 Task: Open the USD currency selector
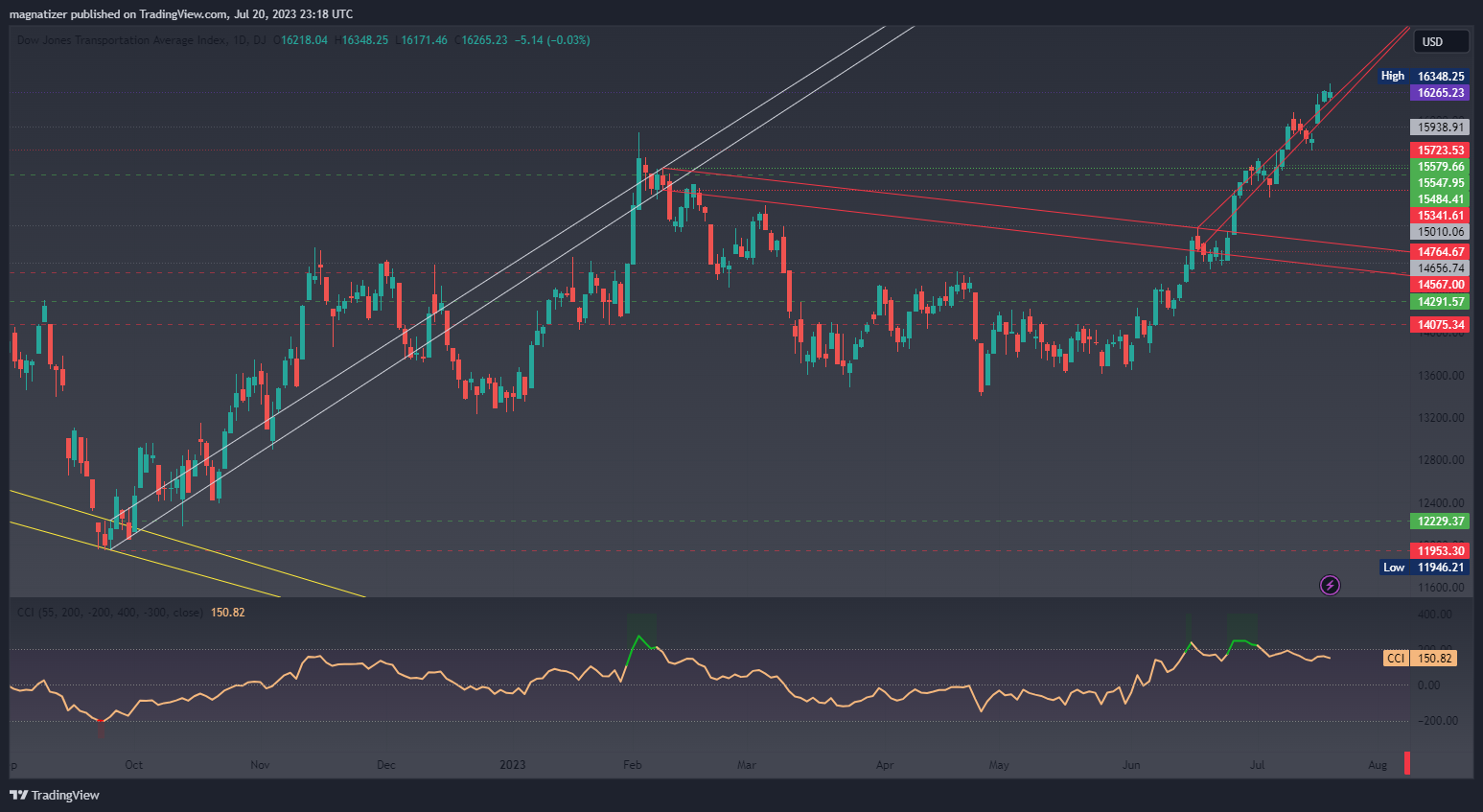click(1442, 42)
